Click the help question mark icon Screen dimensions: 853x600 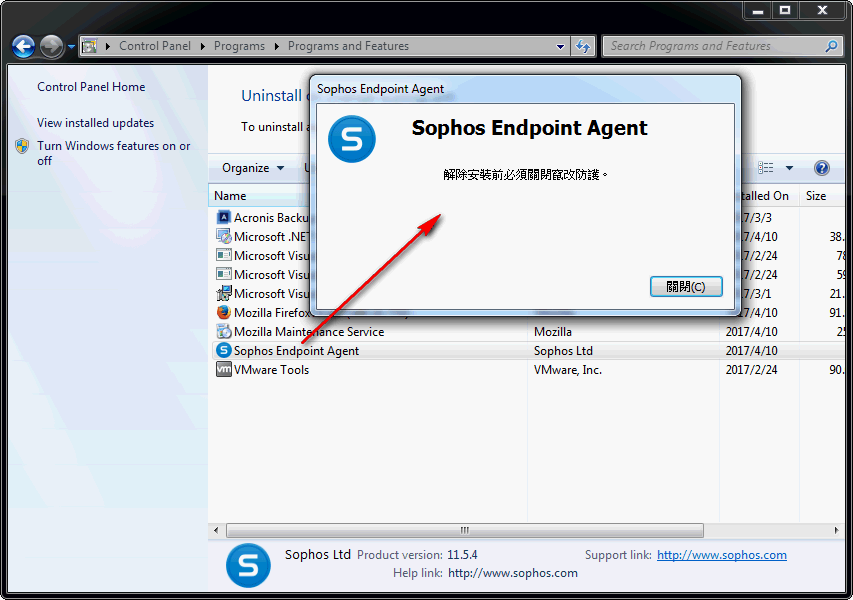click(x=822, y=168)
